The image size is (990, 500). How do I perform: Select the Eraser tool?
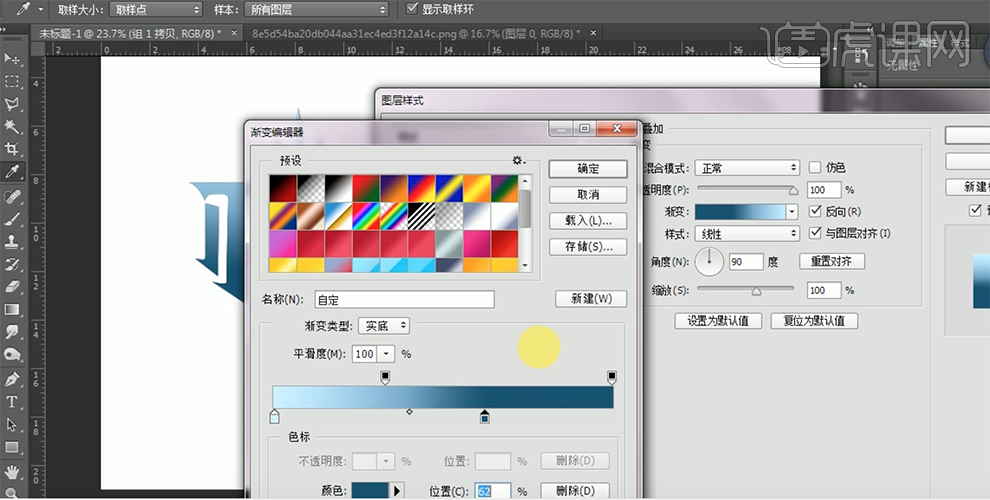click(12, 287)
